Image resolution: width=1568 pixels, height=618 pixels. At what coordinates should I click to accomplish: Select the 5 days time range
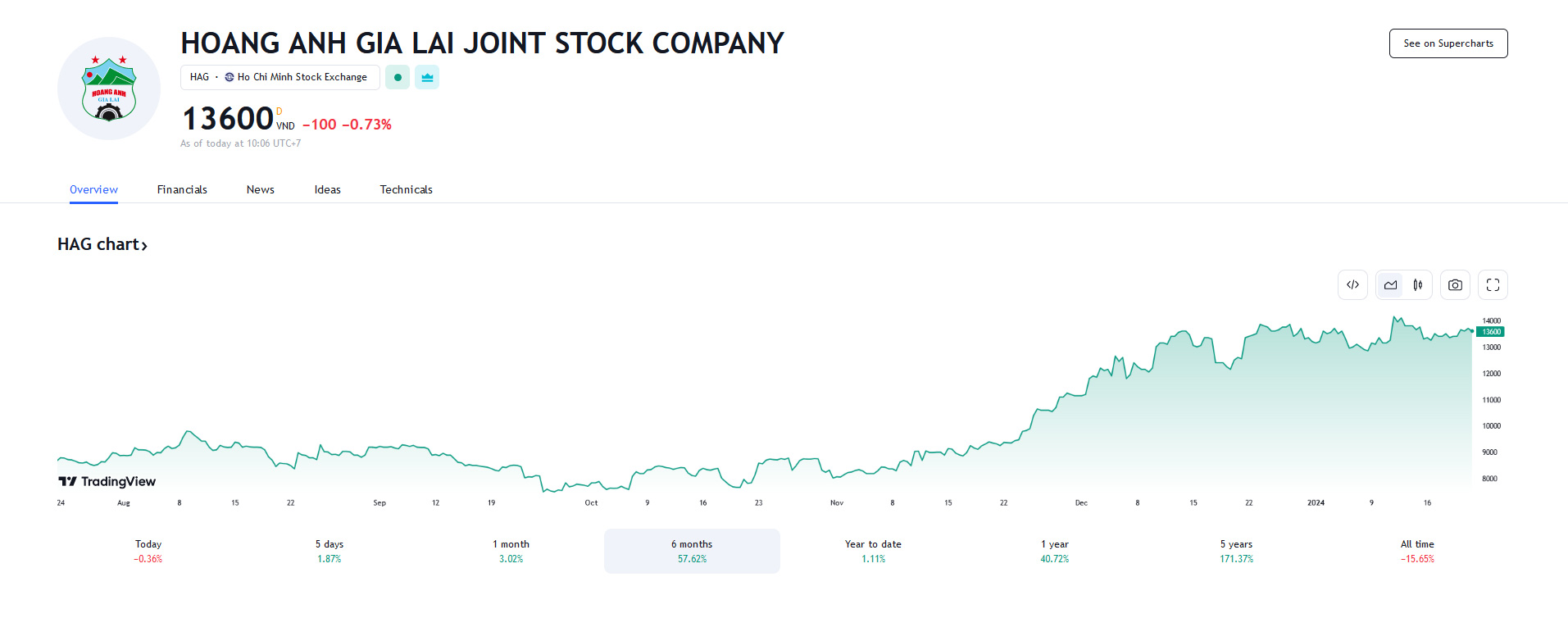point(330,551)
